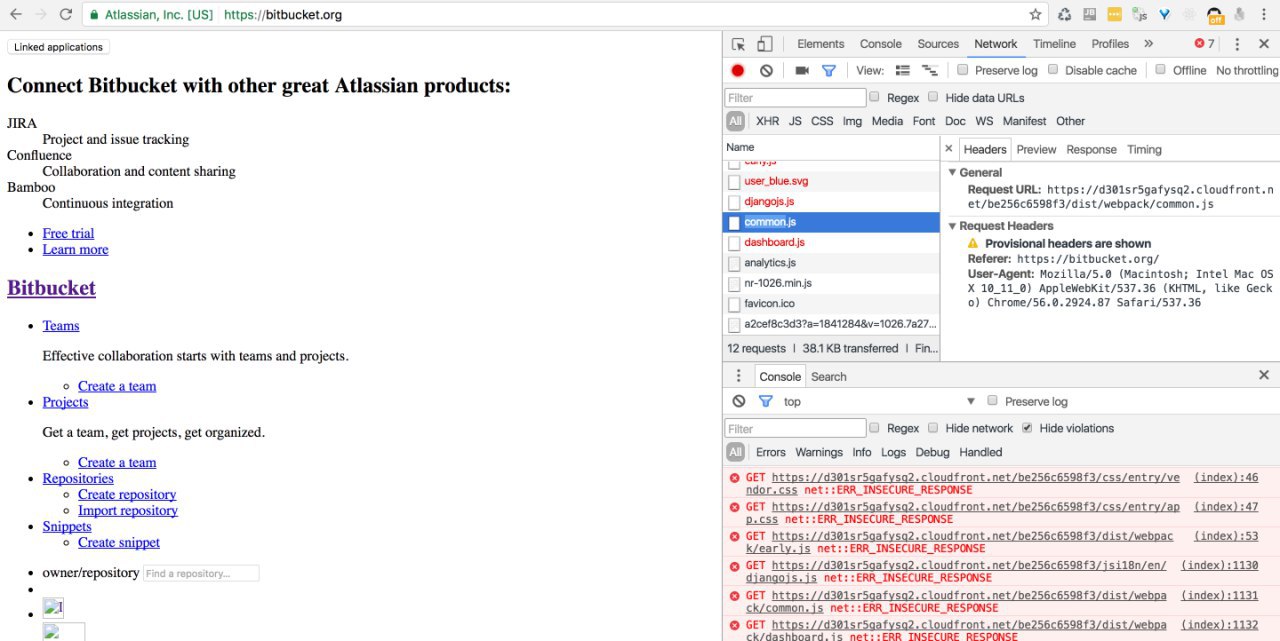
Task: Click the capture screenshots camera icon
Action: (x=802, y=71)
